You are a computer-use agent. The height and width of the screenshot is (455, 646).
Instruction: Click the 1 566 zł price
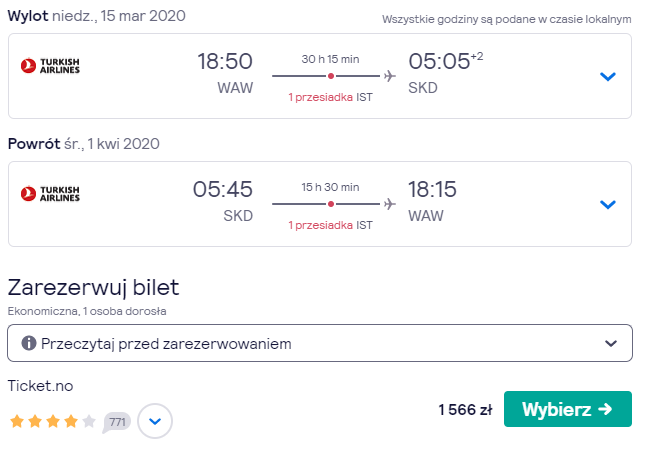tap(465, 410)
